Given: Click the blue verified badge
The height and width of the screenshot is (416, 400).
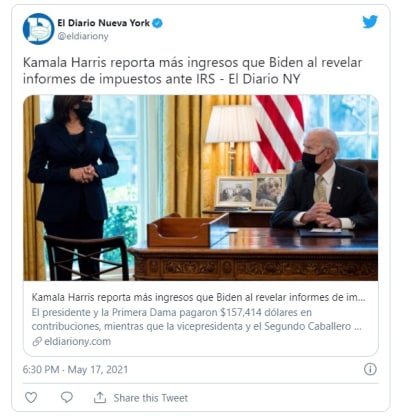Looking at the screenshot, I should [x=158, y=23].
